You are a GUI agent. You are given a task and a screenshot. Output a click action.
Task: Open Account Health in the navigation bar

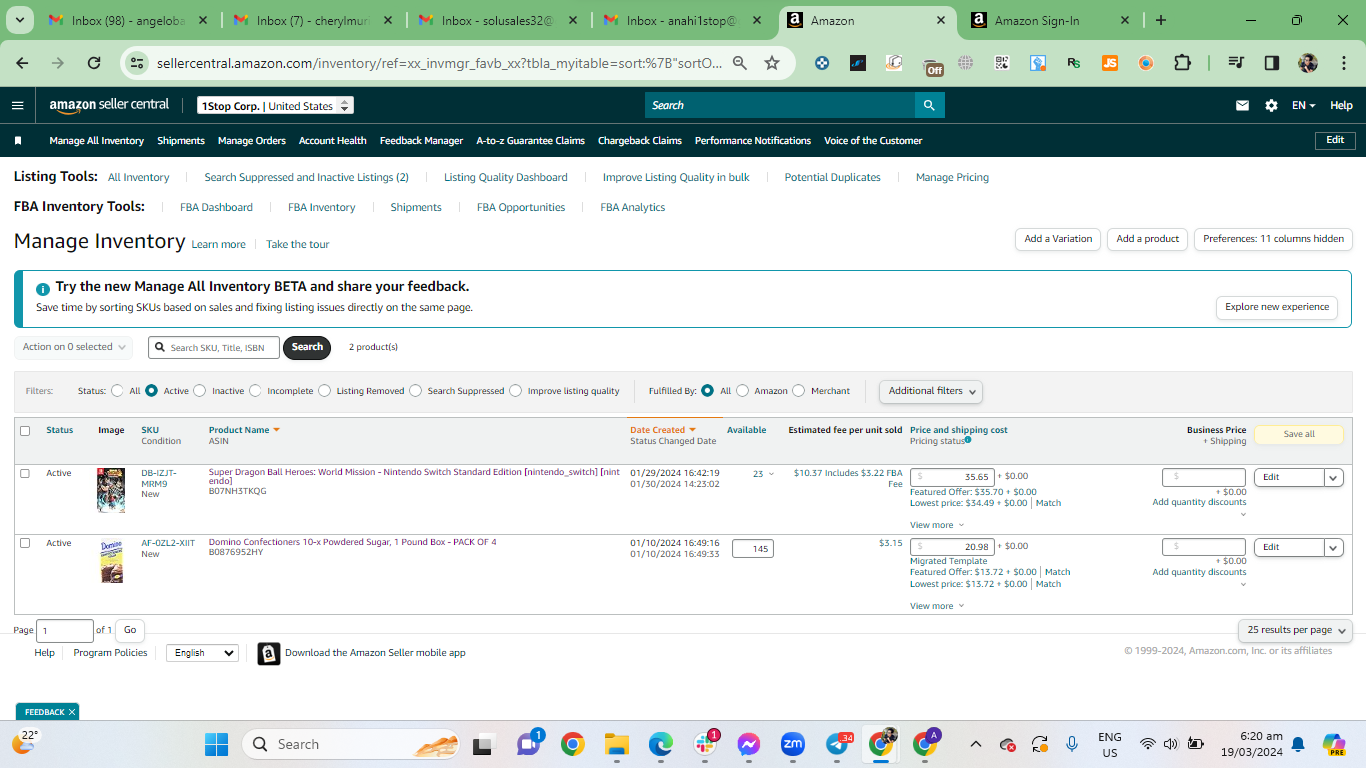pyautogui.click(x=333, y=141)
